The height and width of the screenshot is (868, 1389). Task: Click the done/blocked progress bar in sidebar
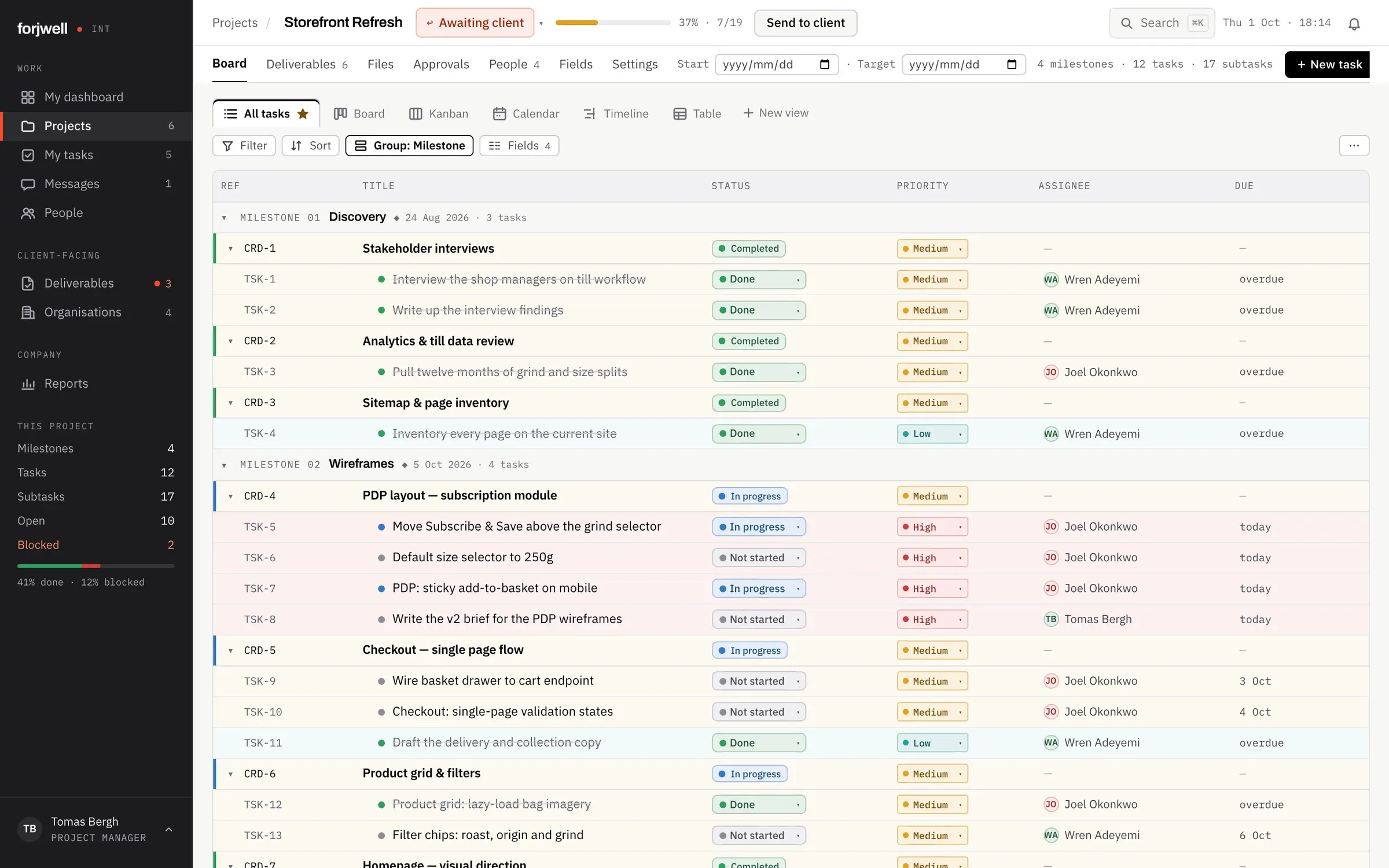pos(95,565)
